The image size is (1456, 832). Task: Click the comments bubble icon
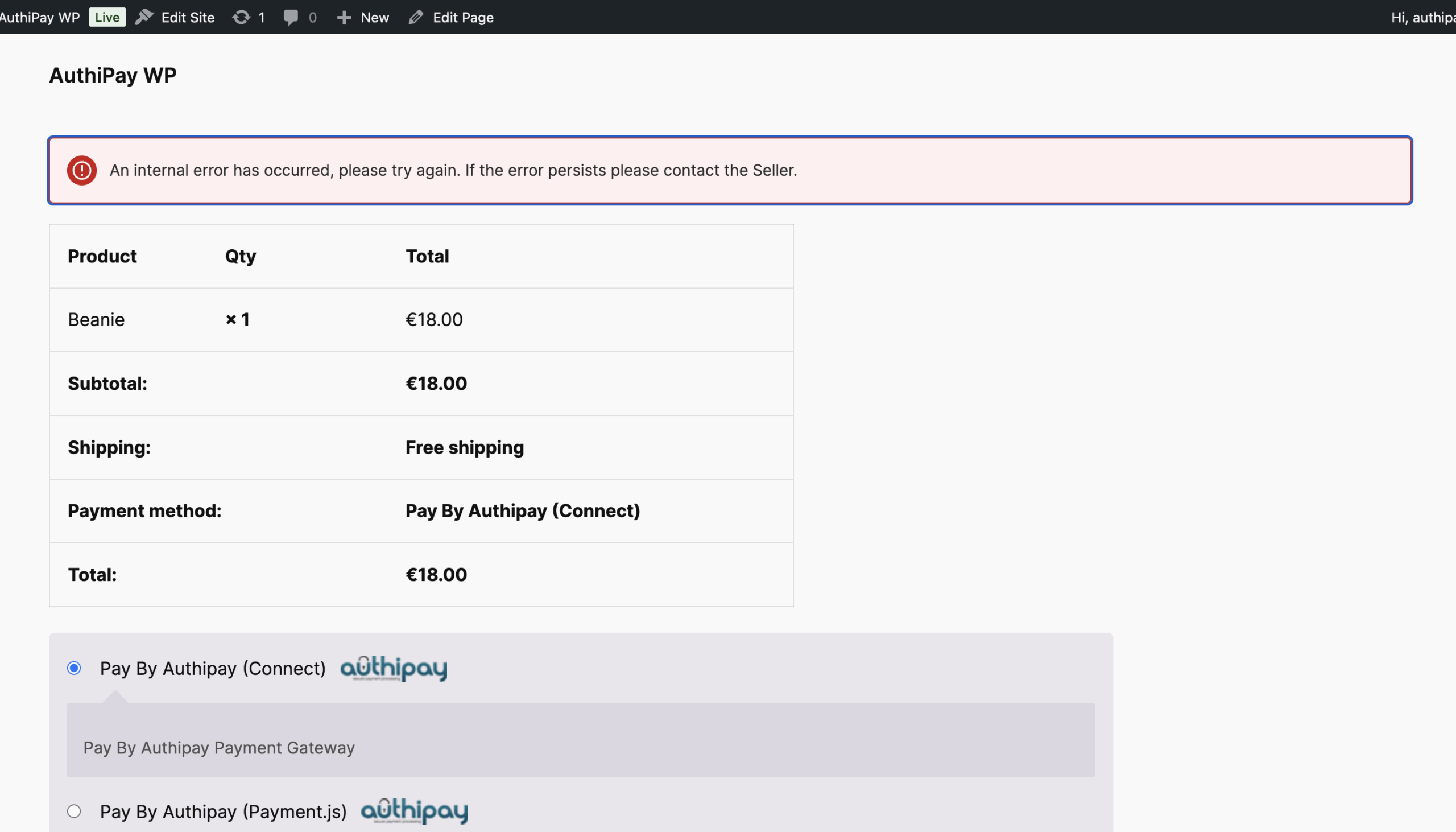[291, 18]
